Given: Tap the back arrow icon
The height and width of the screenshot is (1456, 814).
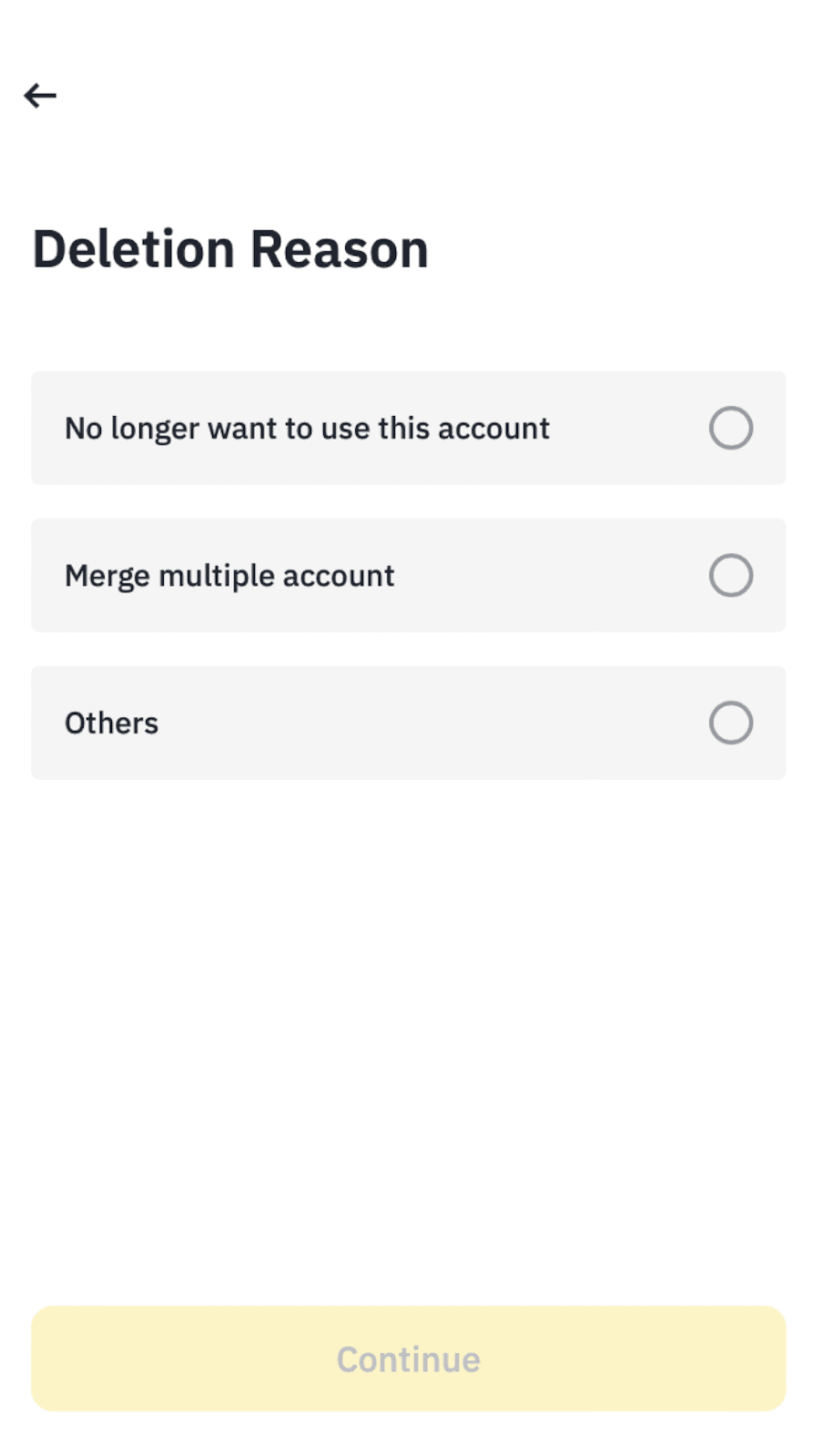Looking at the screenshot, I should pos(40,96).
